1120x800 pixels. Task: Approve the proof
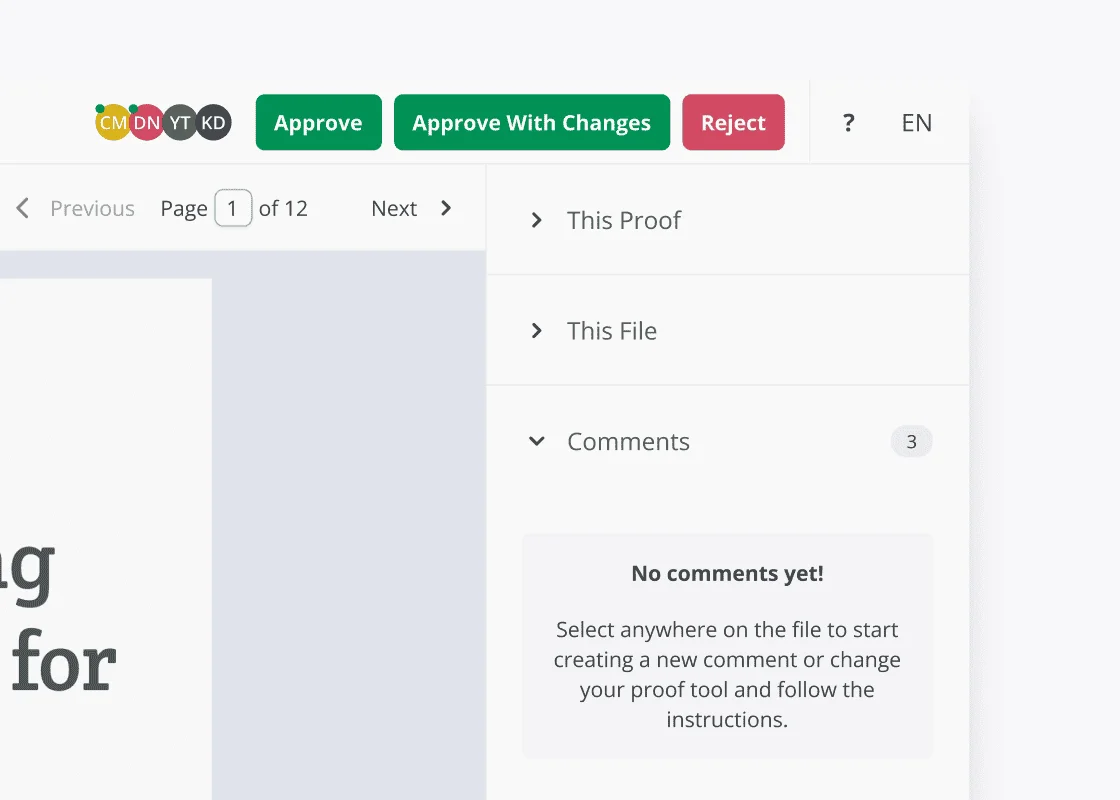(x=318, y=122)
